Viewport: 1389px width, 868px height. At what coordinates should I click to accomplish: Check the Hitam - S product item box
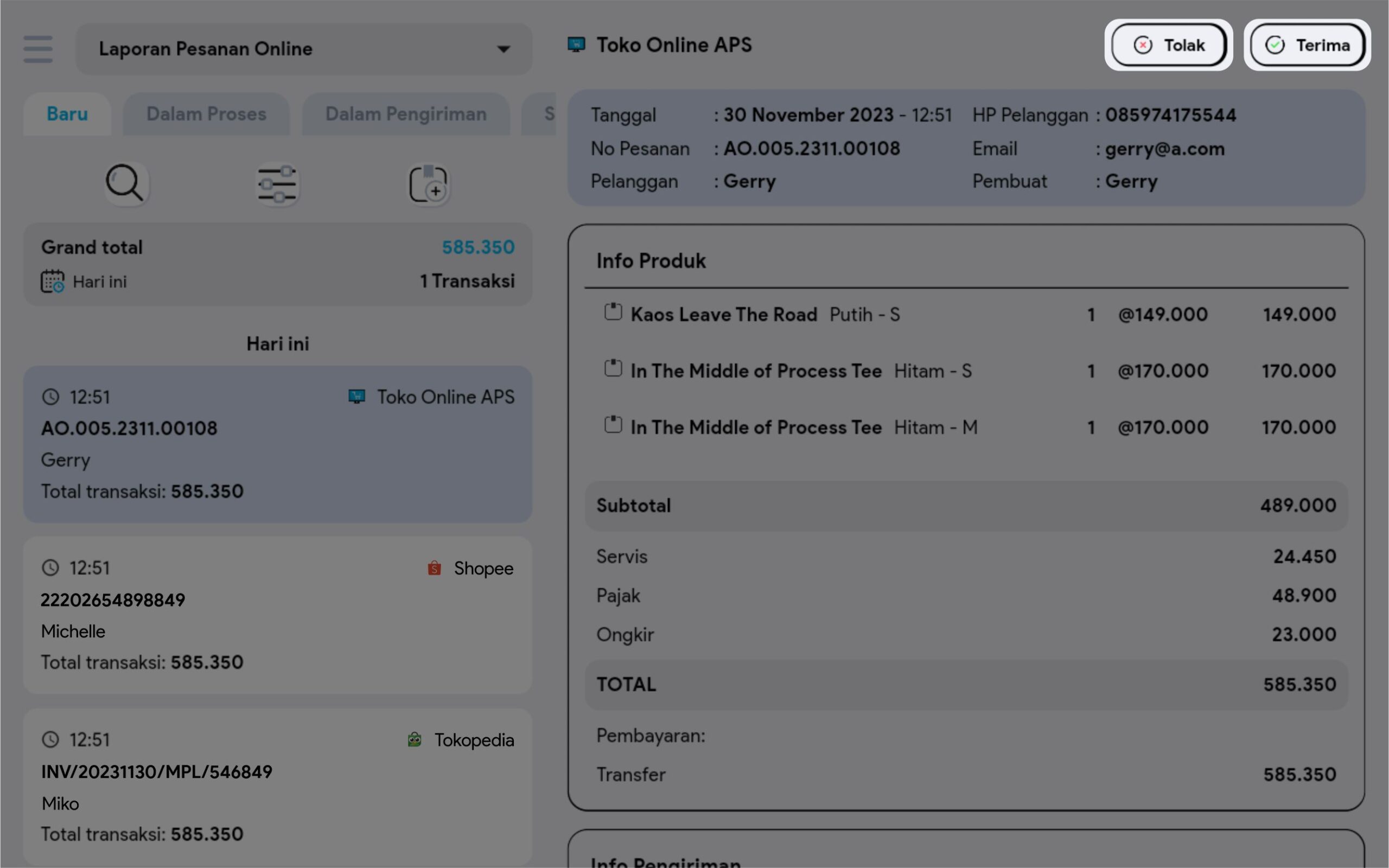coord(613,368)
